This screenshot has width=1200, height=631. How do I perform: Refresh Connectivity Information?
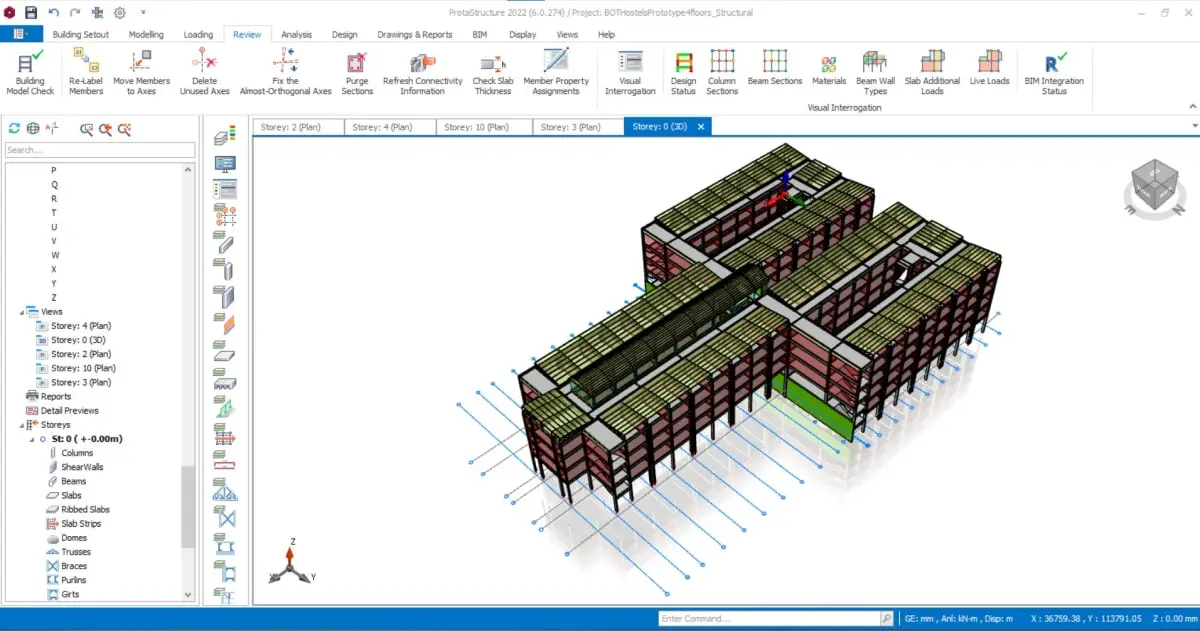pyautogui.click(x=422, y=73)
